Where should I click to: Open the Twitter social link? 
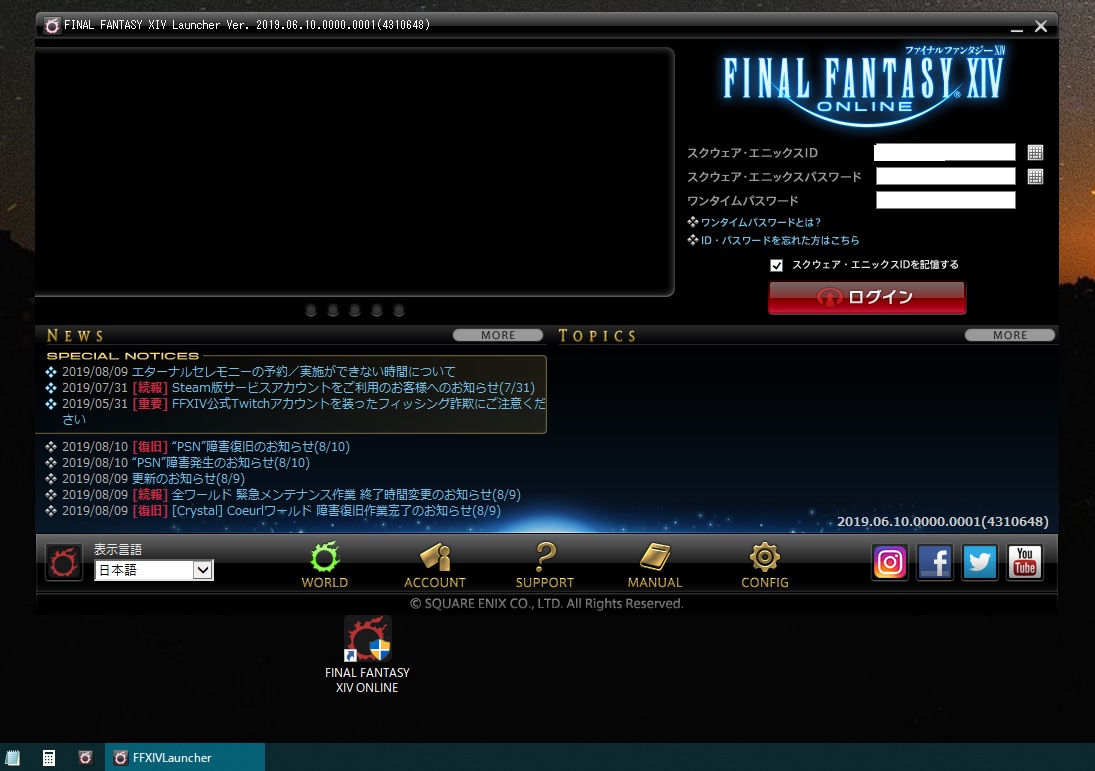pos(980,562)
